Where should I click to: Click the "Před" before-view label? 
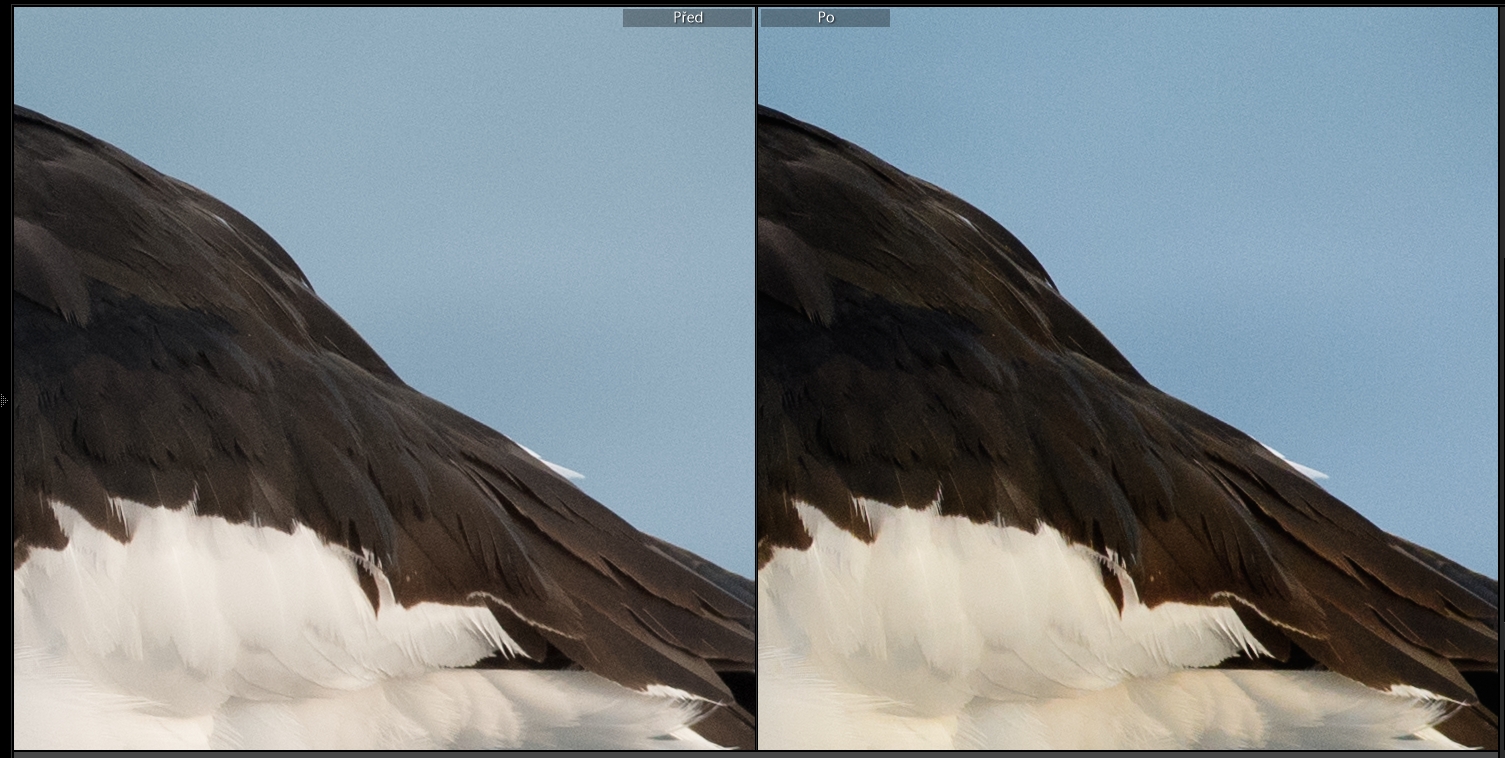pos(687,18)
